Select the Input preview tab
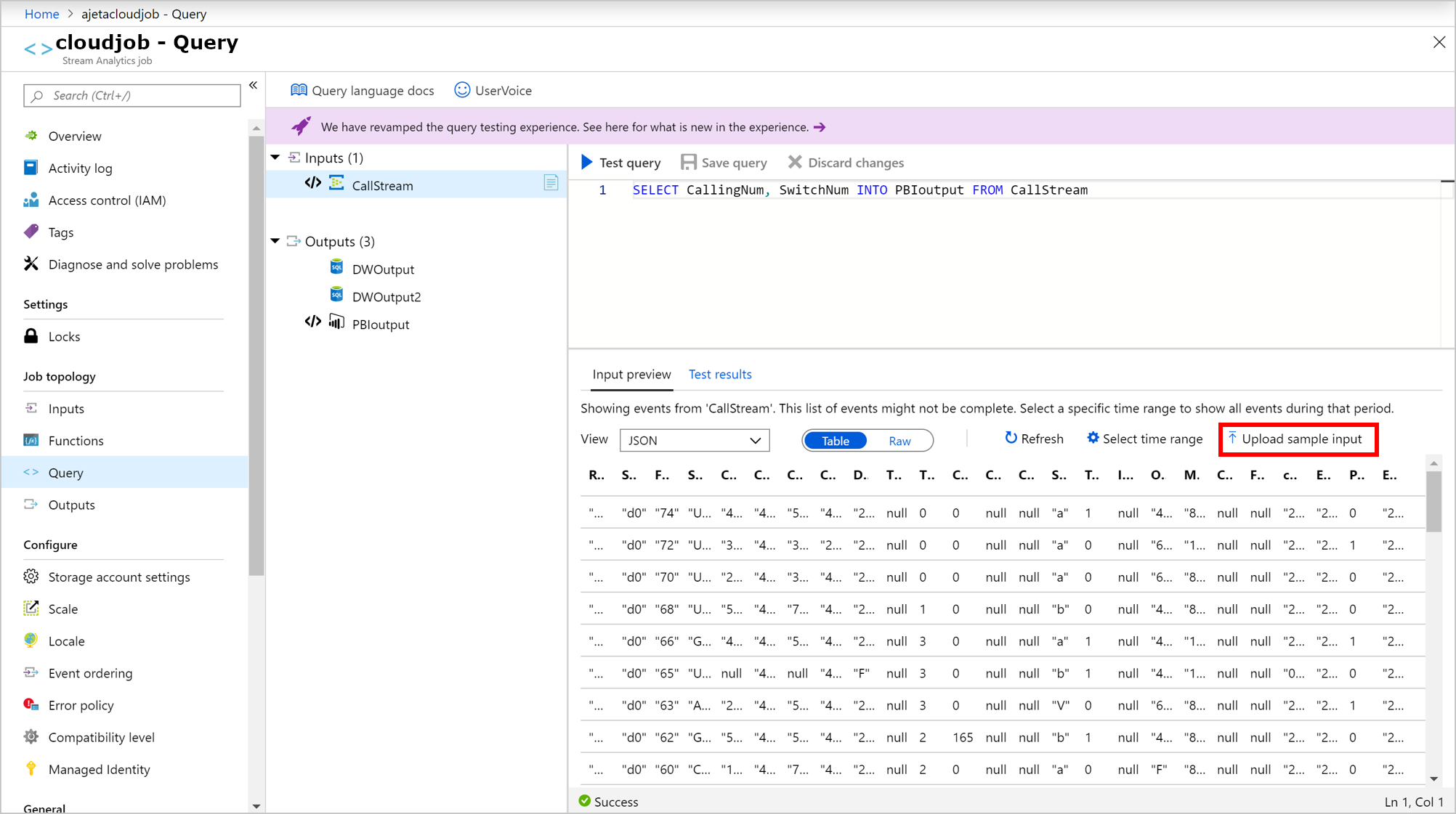The image size is (1456, 814). click(x=631, y=375)
